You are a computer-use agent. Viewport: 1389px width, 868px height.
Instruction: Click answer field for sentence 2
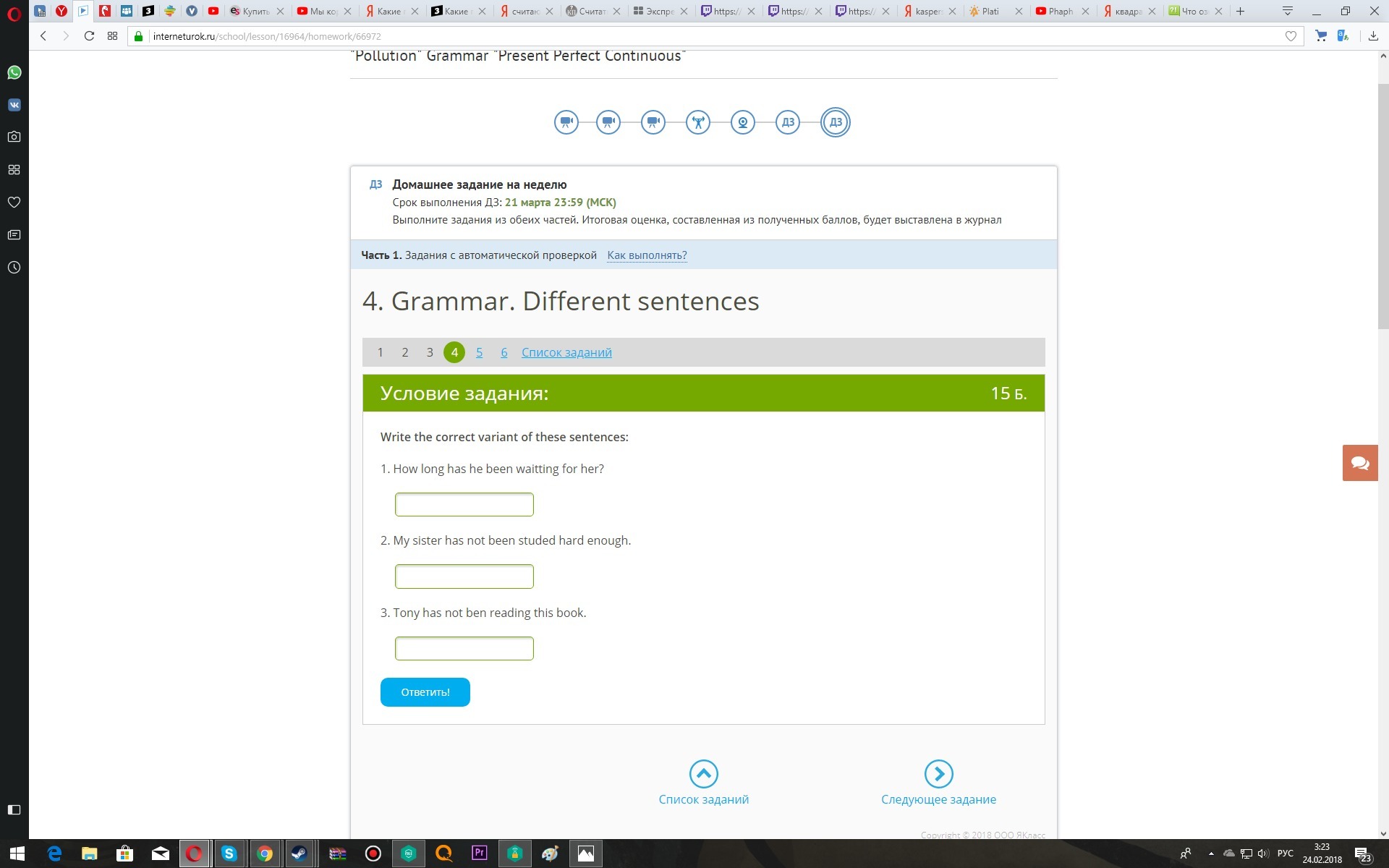(x=464, y=576)
